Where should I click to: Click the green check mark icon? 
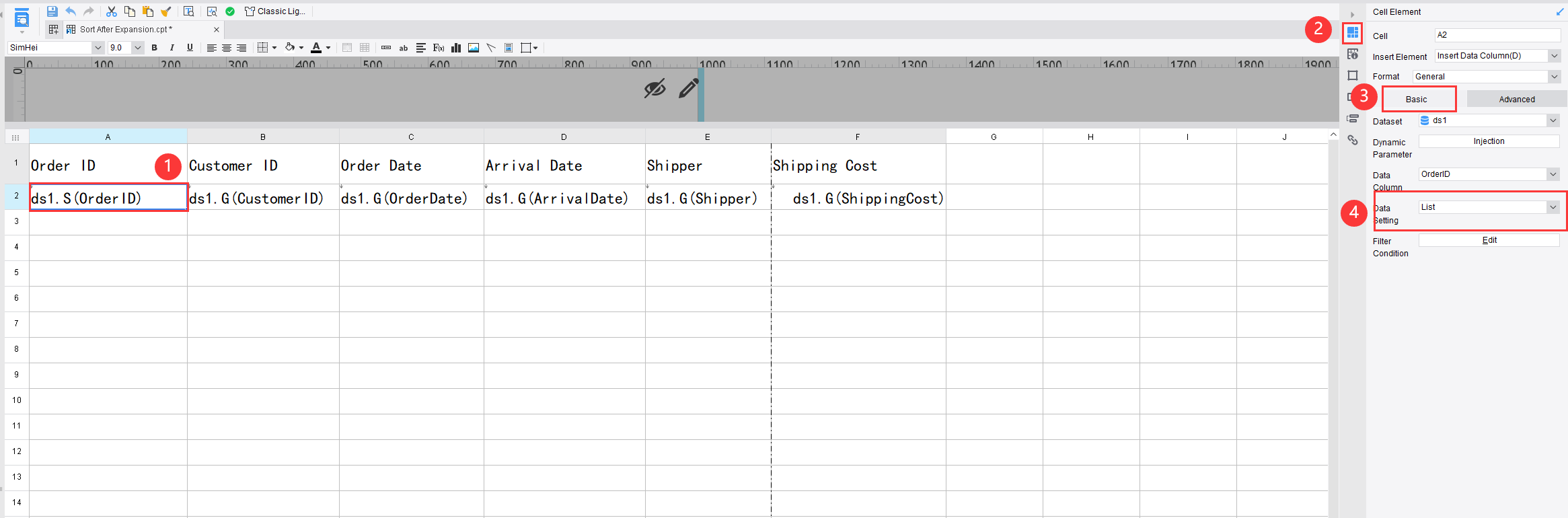tap(230, 11)
